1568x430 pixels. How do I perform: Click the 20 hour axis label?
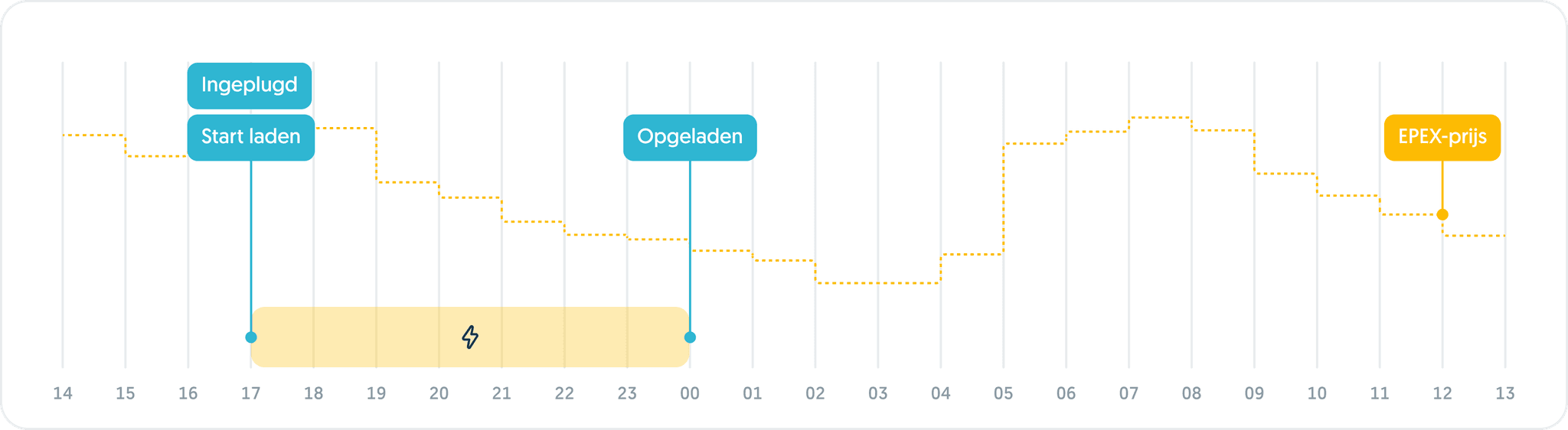439,393
